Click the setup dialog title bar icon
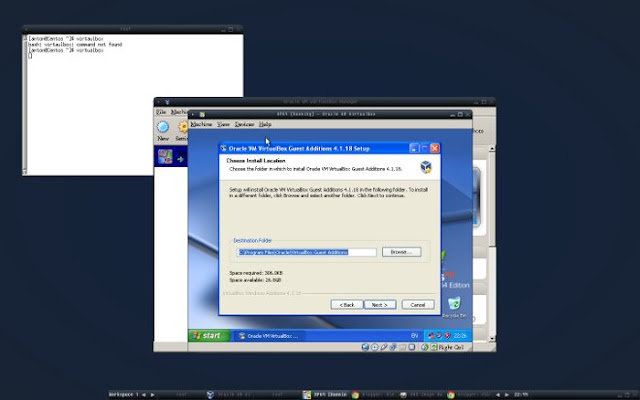This screenshot has height=400, width=640. coord(224,148)
